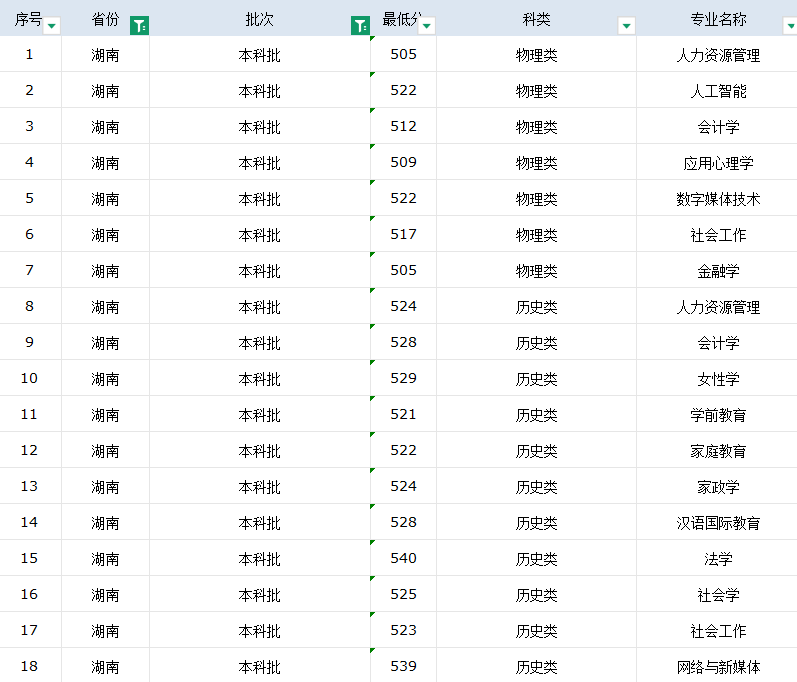The width and height of the screenshot is (797, 682).
Task: Select score cell 539
Action: (404, 666)
